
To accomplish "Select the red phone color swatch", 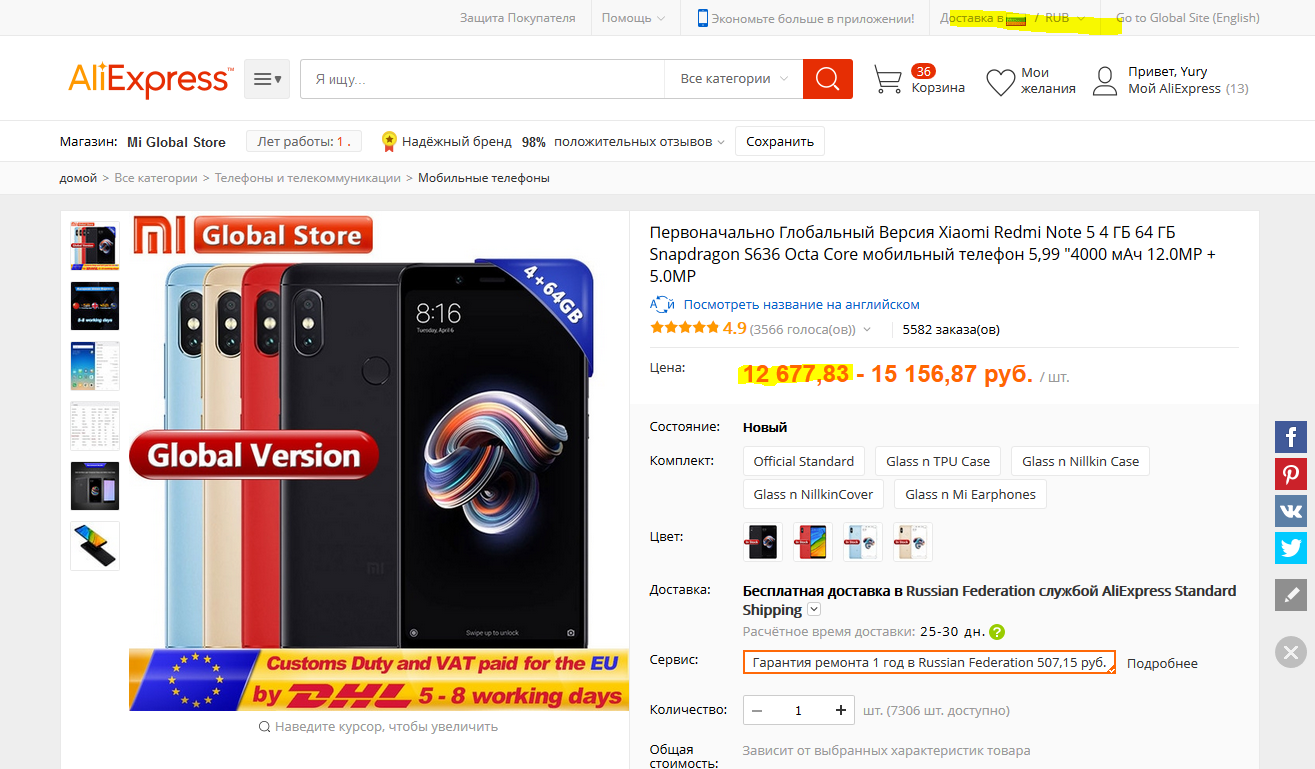I will click(812, 541).
